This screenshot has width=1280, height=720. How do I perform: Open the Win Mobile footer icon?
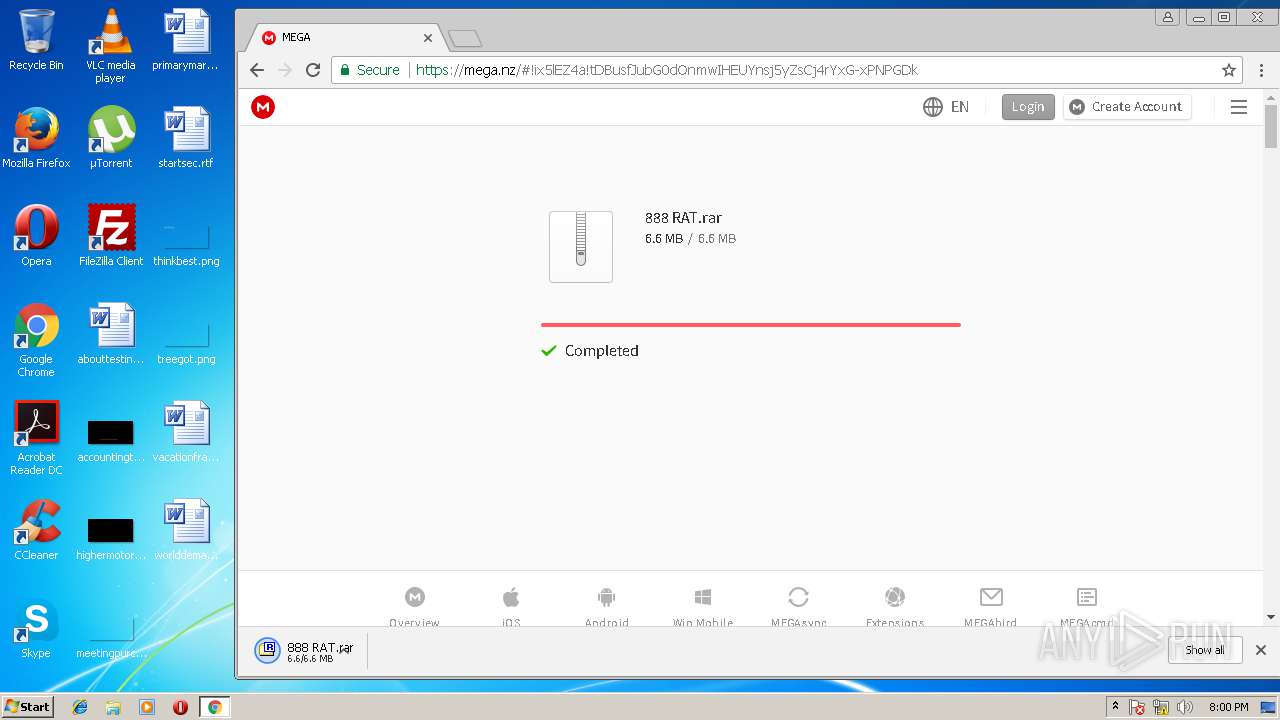[703, 597]
